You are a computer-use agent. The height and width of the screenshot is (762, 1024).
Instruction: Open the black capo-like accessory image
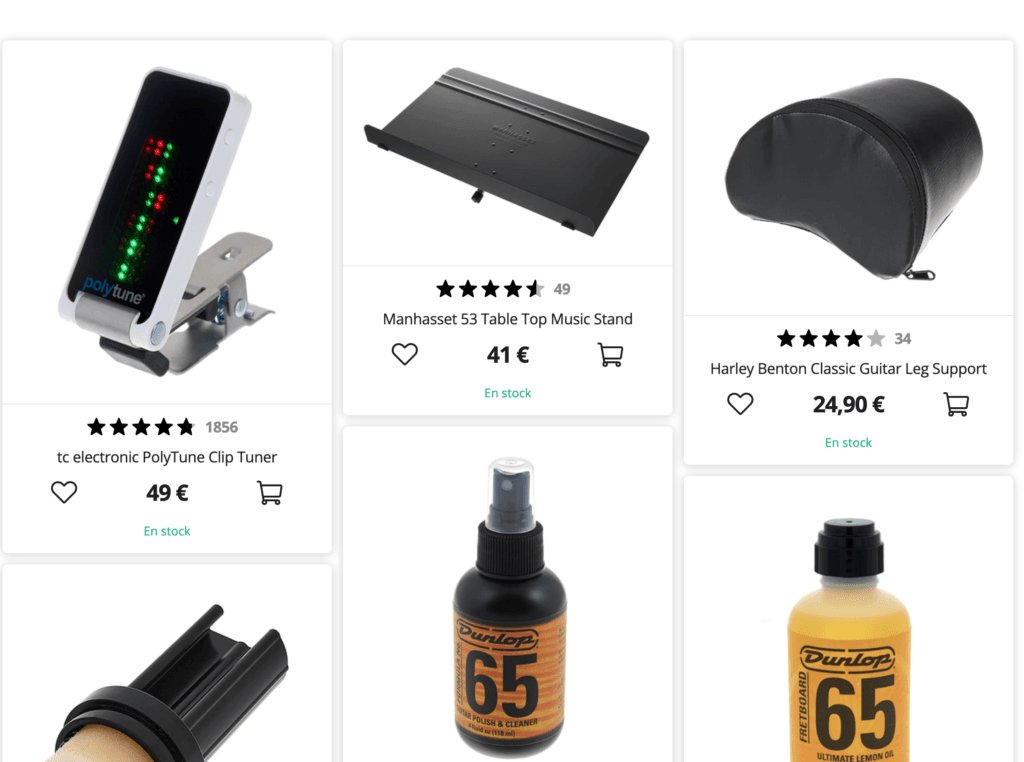tap(167, 682)
